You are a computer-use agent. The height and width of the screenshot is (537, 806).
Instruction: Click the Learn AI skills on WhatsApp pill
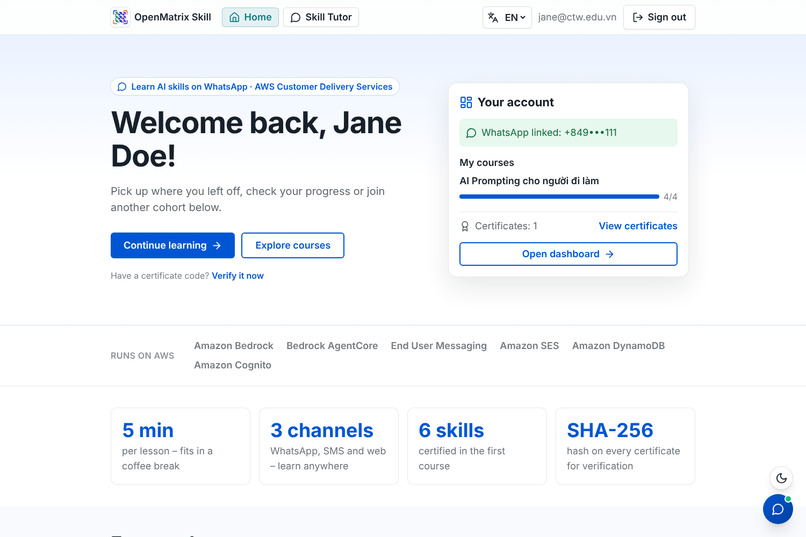pos(255,87)
